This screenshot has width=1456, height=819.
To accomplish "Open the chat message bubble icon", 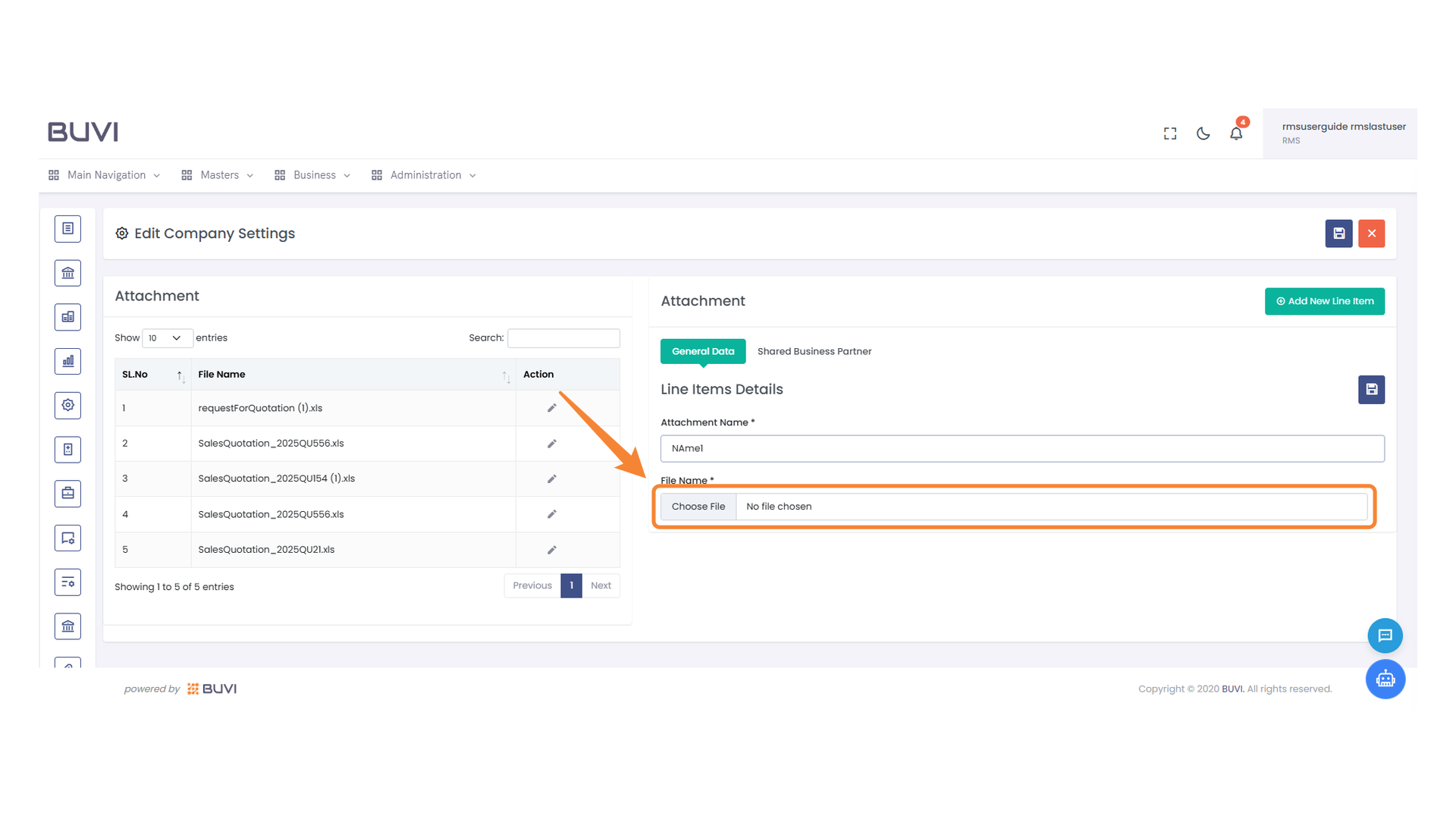I will 1385,635.
